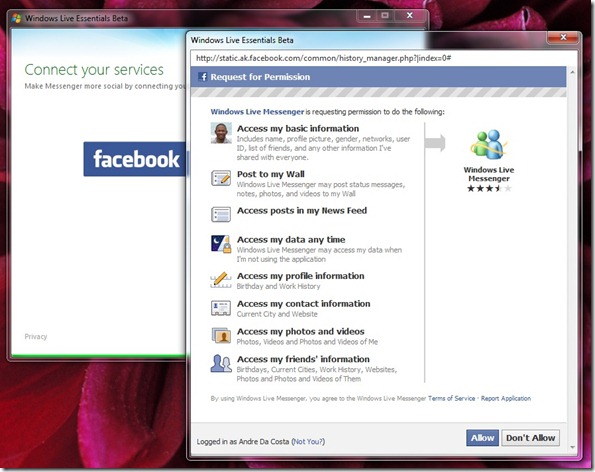Click the Windows flag icon in background window title
Image resolution: width=595 pixels, height=472 pixels.
coord(16,18)
